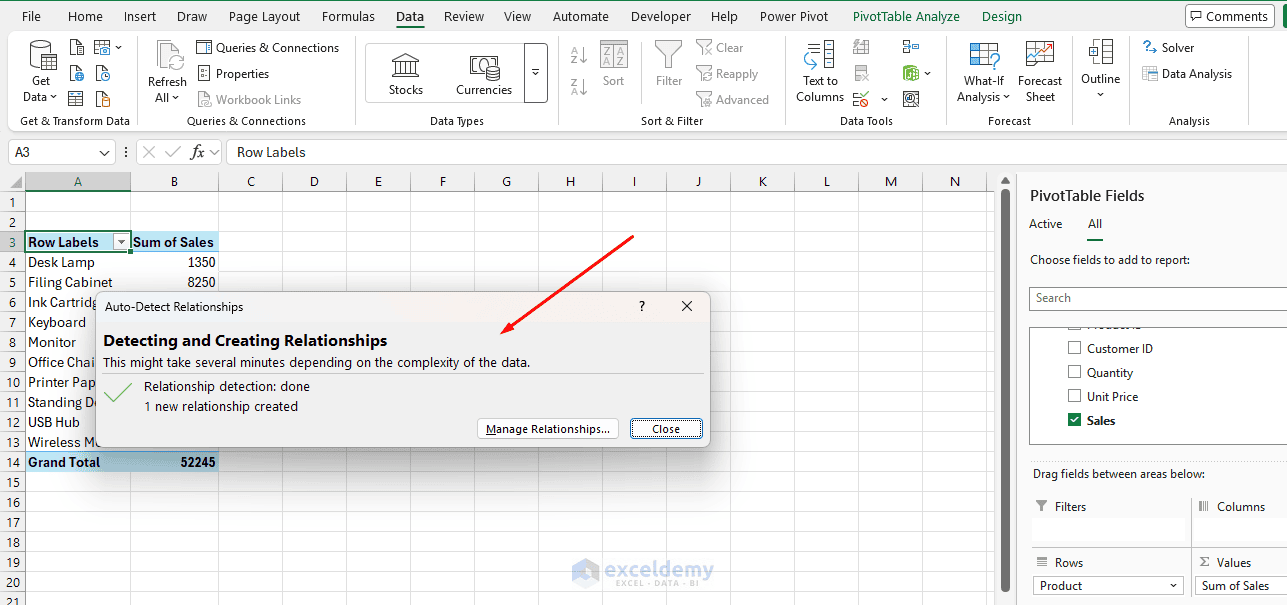Select the Active tab in PivotTable Fields
Screen dimensions: 1287x605
tap(1045, 224)
